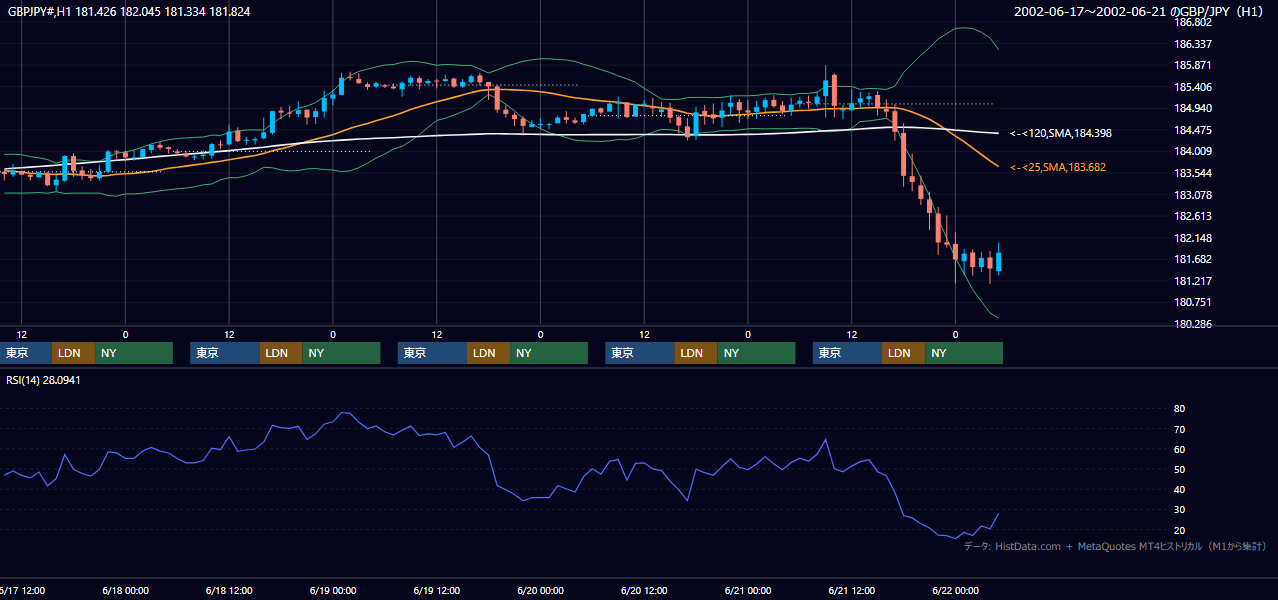The image size is (1278, 600).
Task: Click the 180.751 price axis label
Action: (x=1193, y=302)
